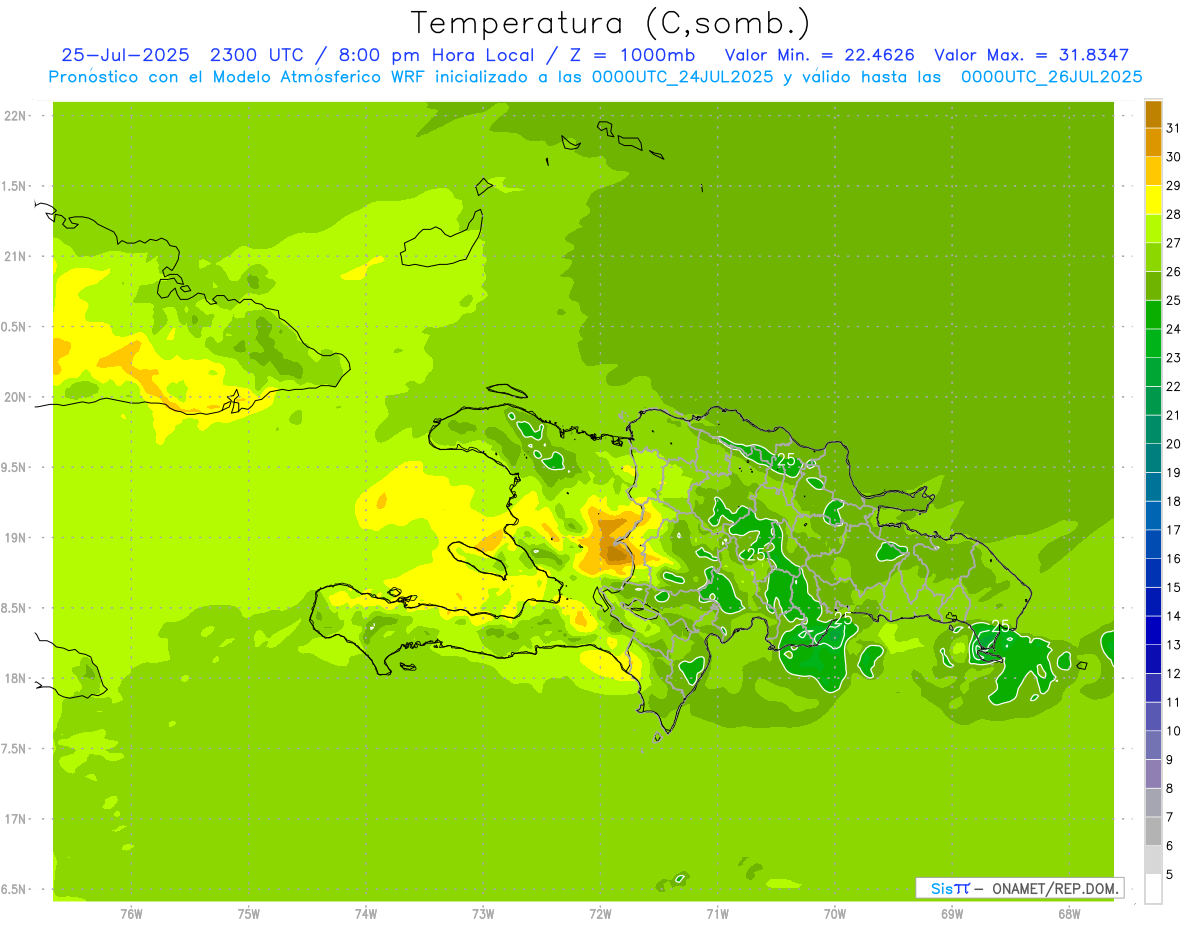
Task: Click the "25" contour label near 19N
Action: (757, 554)
